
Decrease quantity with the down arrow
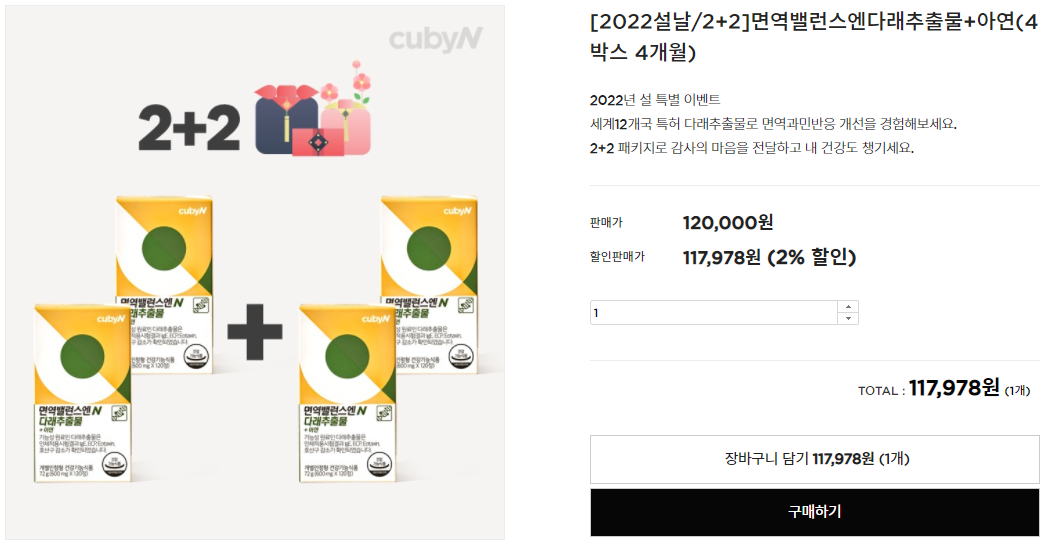point(847,319)
